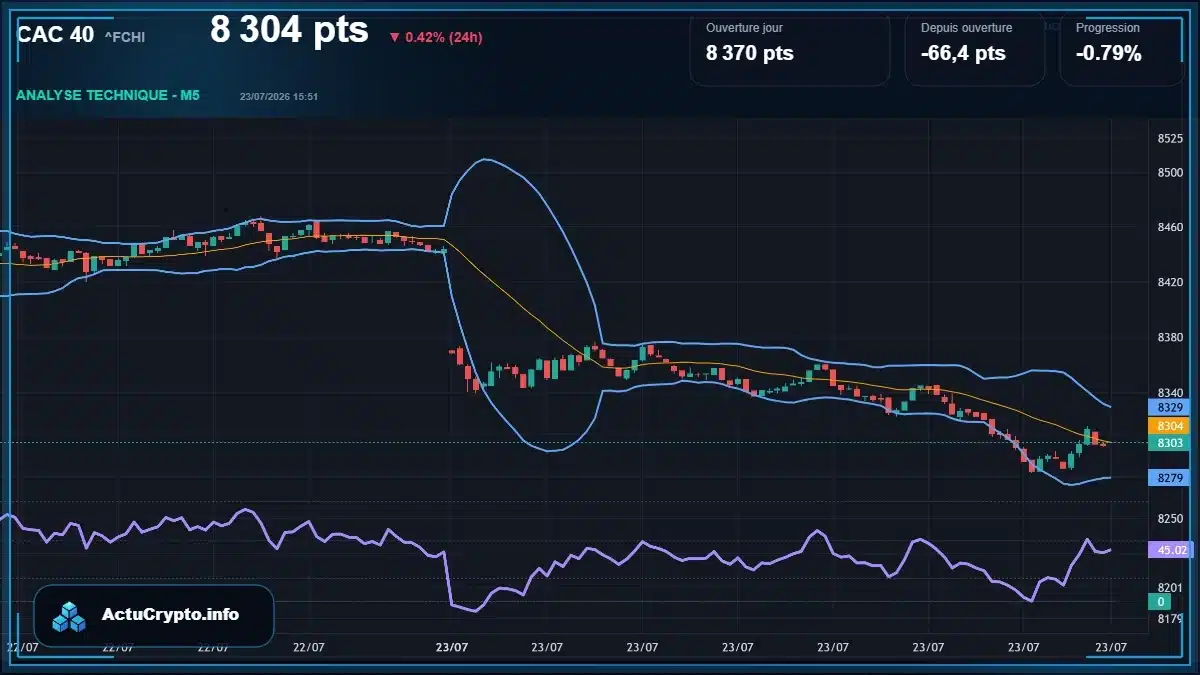Image resolution: width=1200 pixels, height=675 pixels.
Task: Click the green 8303 last price tag
Action: click(1169, 442)
